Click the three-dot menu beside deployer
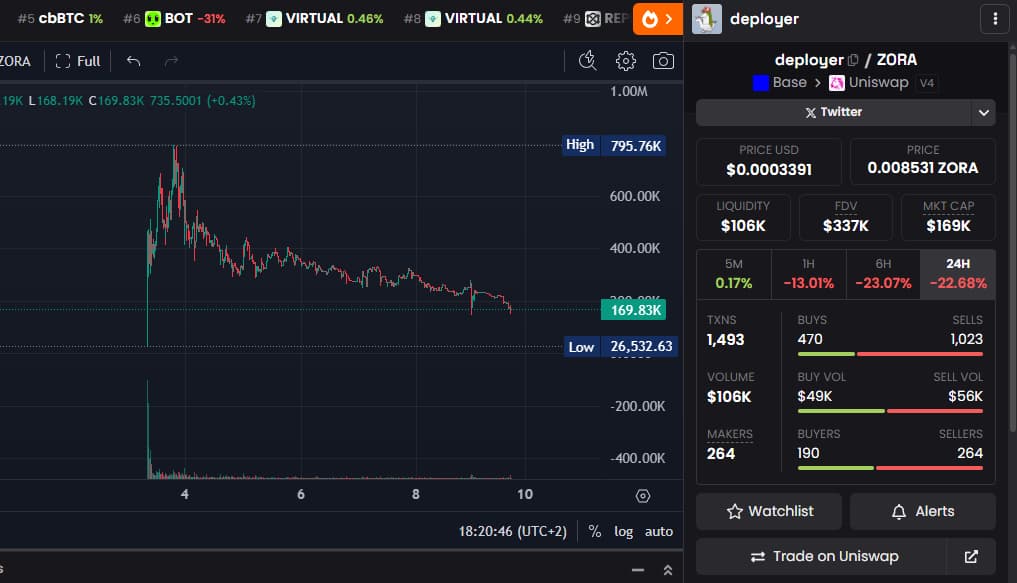 994,19
